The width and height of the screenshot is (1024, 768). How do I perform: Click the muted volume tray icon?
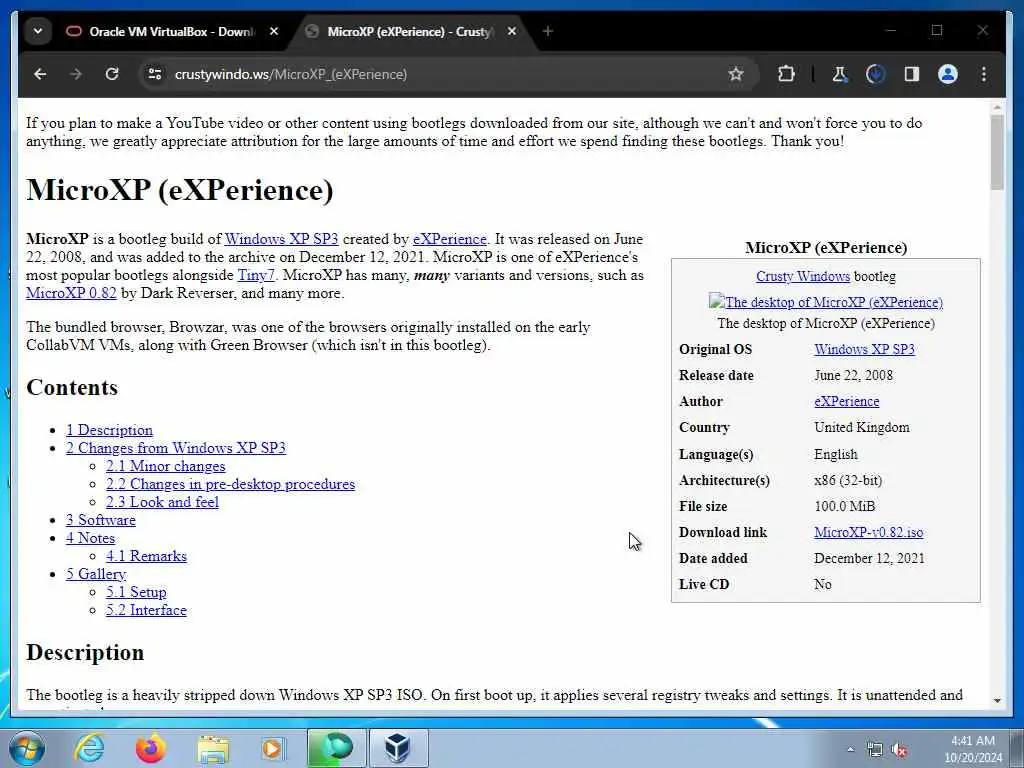tap(900, 750)
